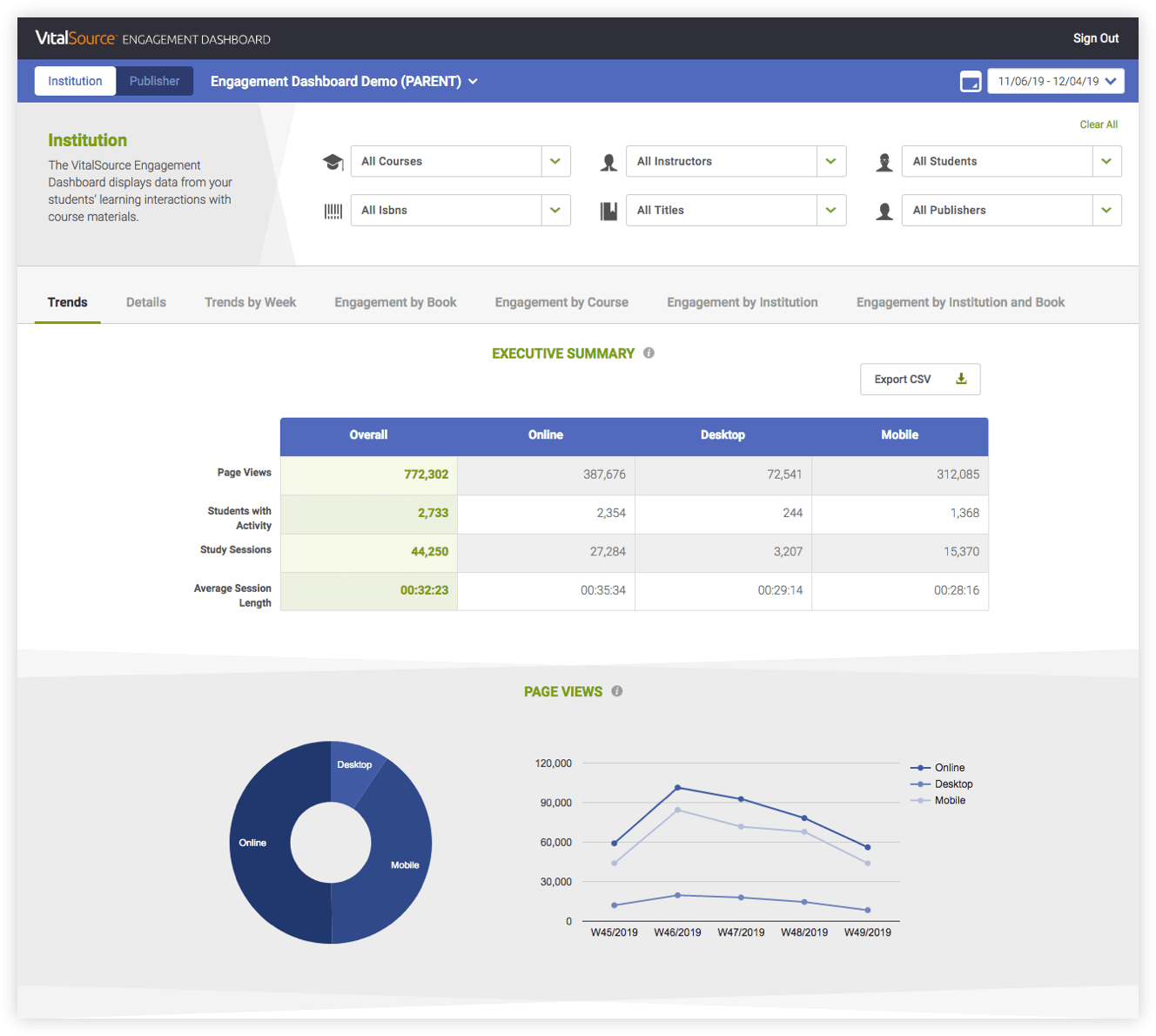This screenshot has width=1156, height=1036.
Task: Click the Publishers person icon
Action: point(884,212)
